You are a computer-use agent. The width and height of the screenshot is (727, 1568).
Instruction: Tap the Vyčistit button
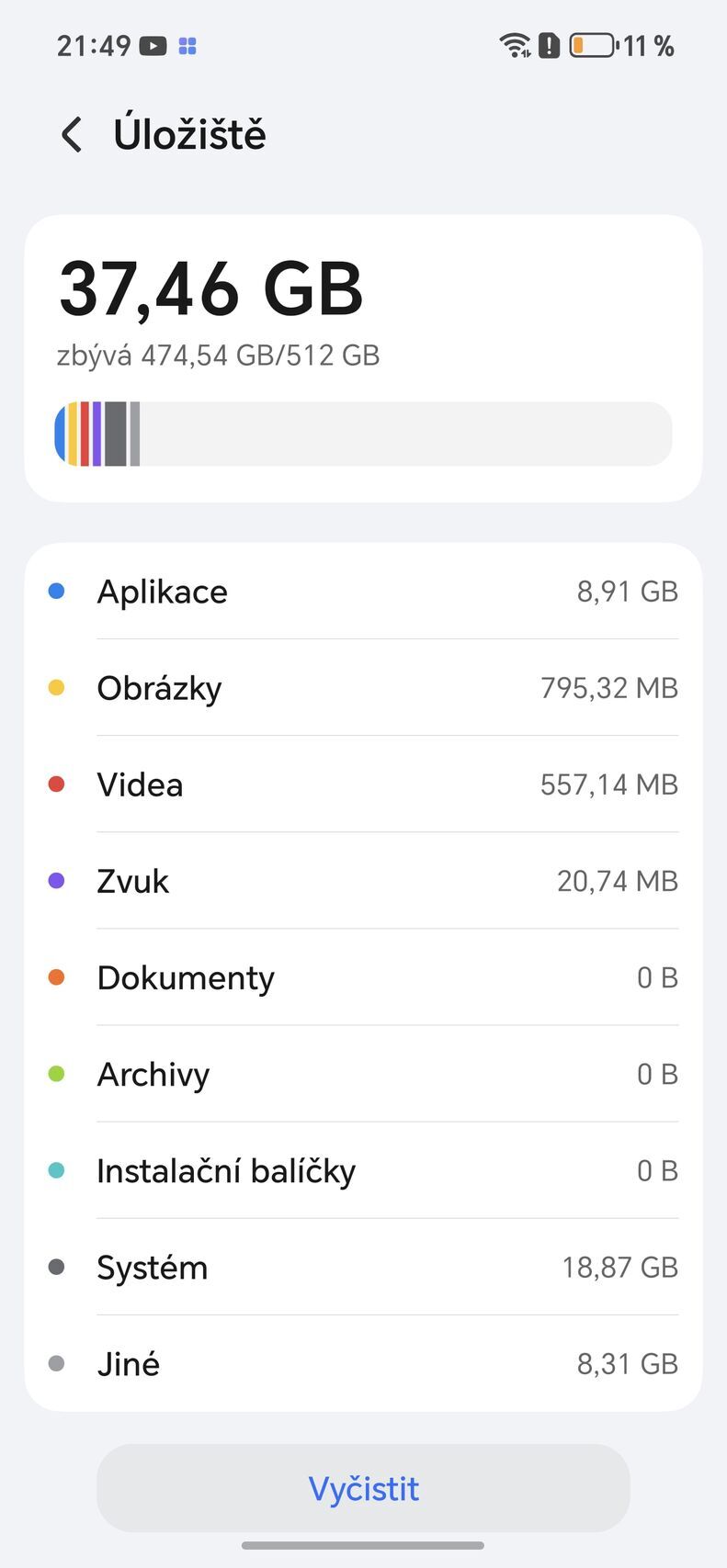[363, 1488]
